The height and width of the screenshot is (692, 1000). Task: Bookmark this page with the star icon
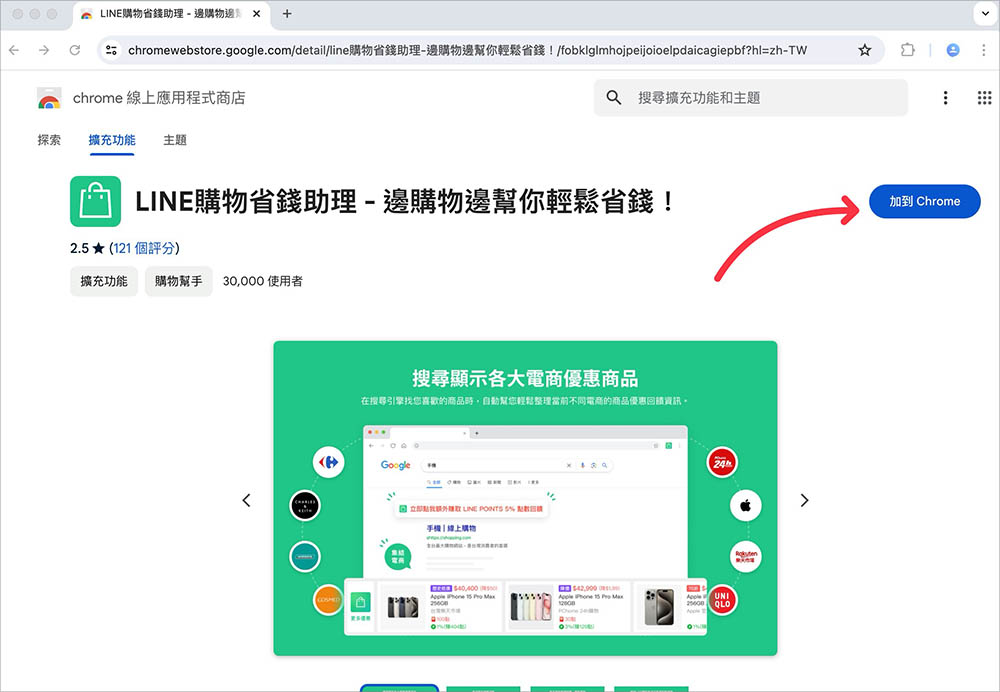(864, 50)
